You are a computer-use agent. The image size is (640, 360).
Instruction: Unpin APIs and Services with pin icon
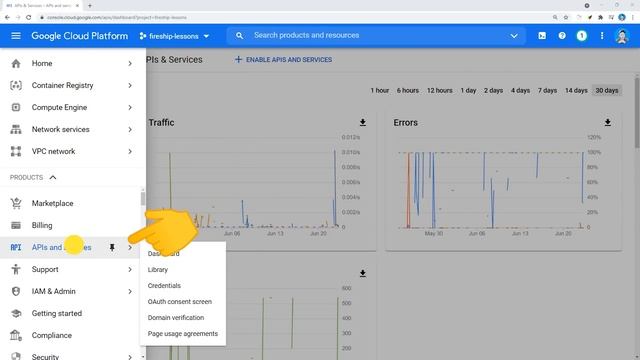(112, 247)
